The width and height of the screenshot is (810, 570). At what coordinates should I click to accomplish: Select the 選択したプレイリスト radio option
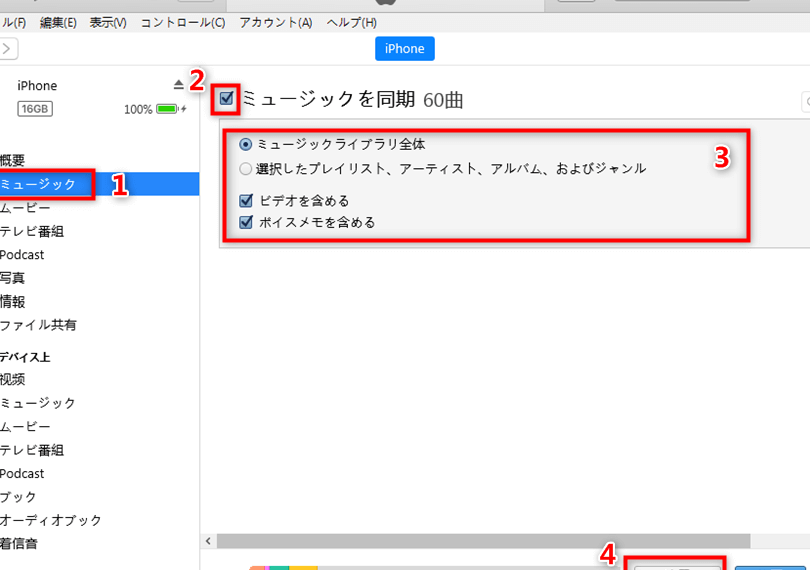(246, 169)
